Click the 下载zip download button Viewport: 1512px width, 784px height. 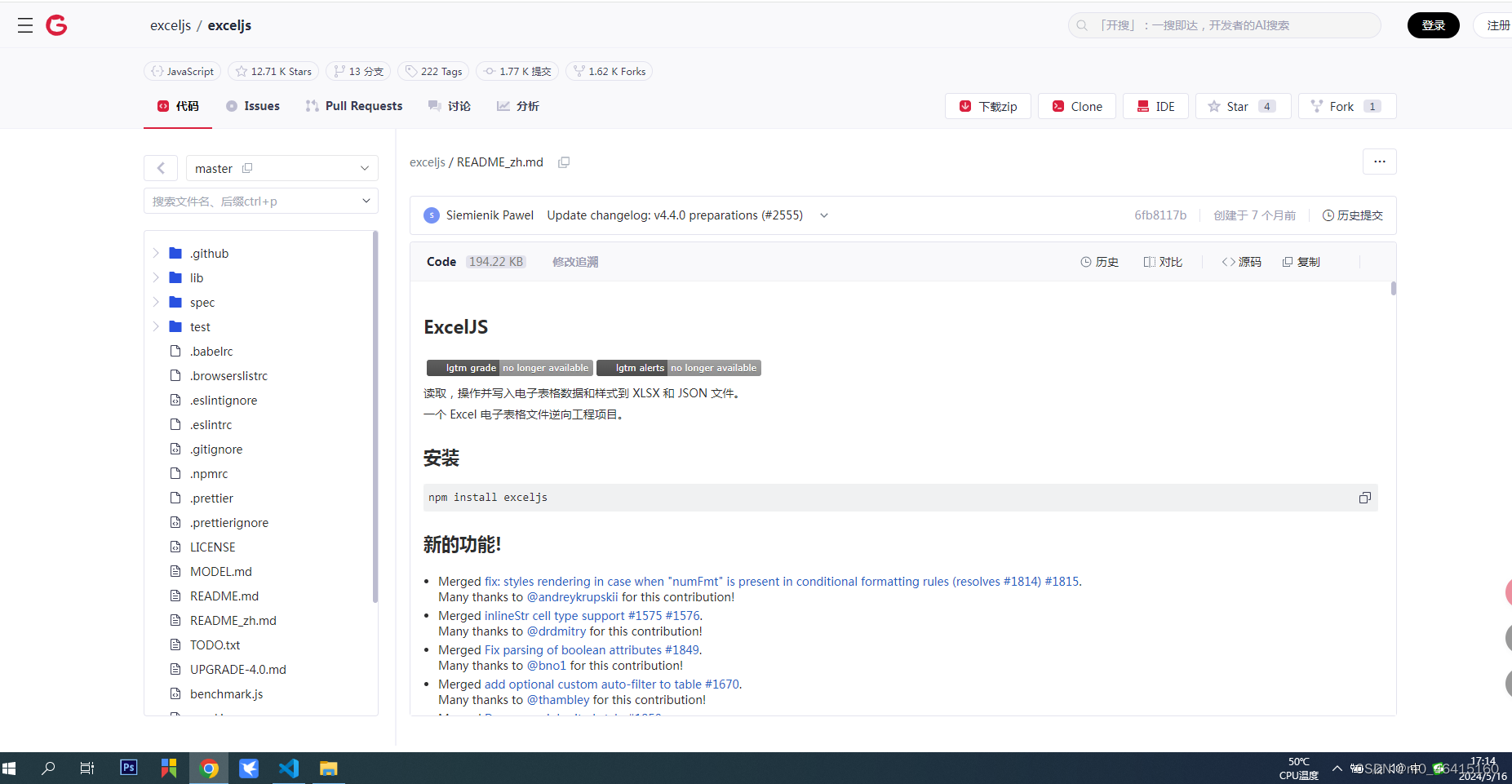click(988, 106)
